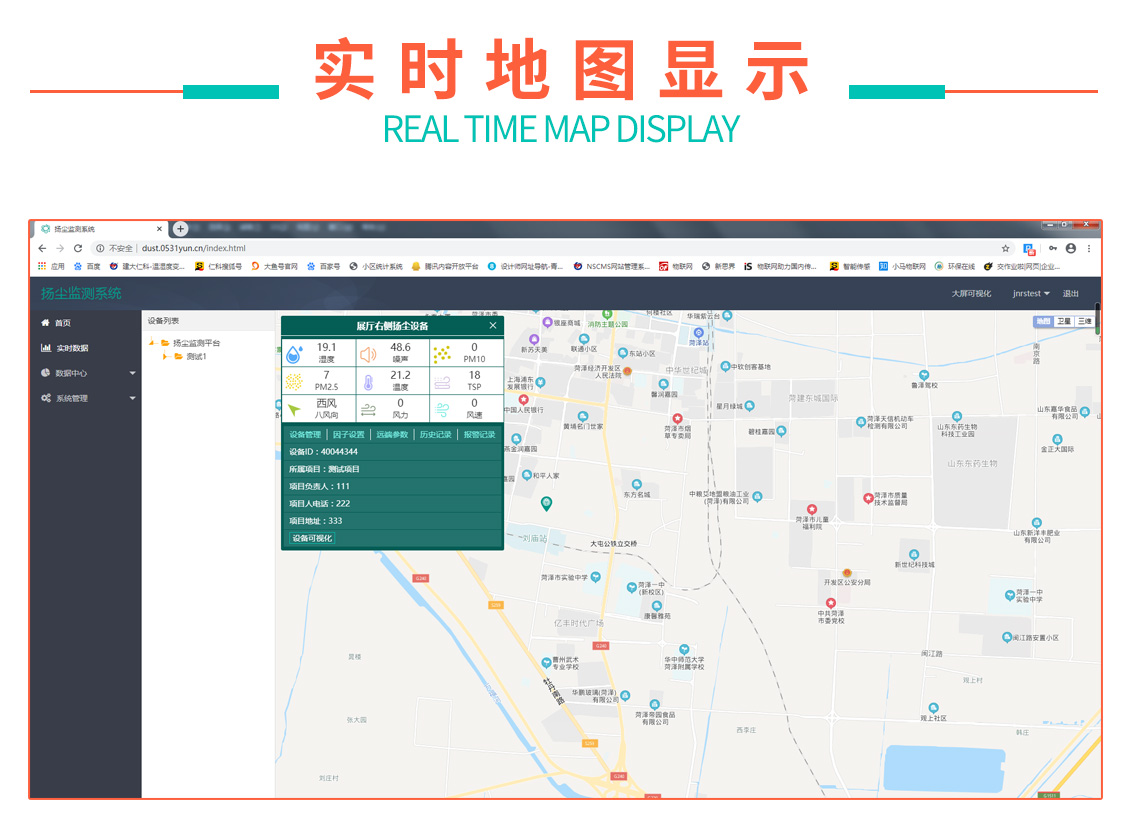Click the green wind direction arrow icon
Screen dimensions: 1130x838
point(294,410)
